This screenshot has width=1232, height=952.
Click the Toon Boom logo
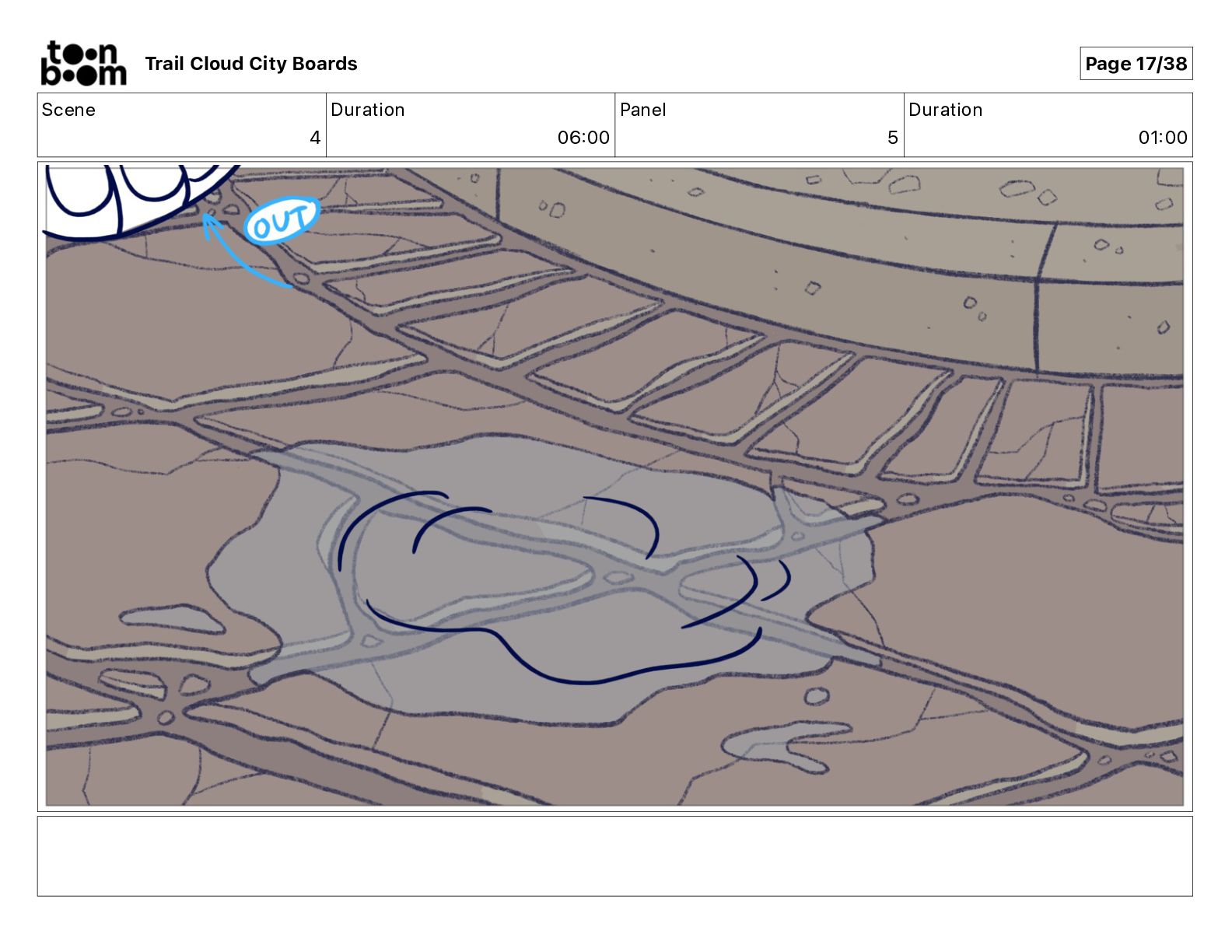pos(83,63)
